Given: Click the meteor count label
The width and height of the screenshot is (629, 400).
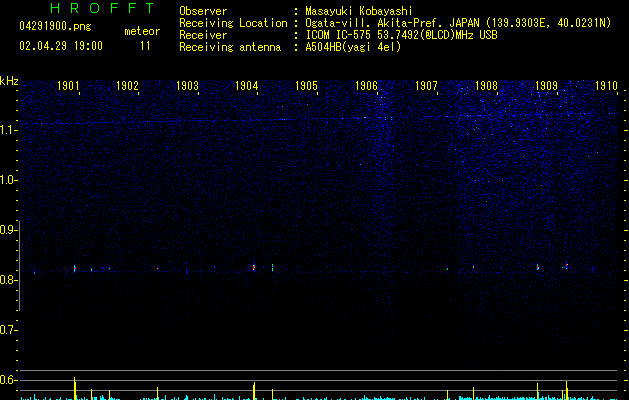Looking at the screenshot, I should [x=142, y=31].
